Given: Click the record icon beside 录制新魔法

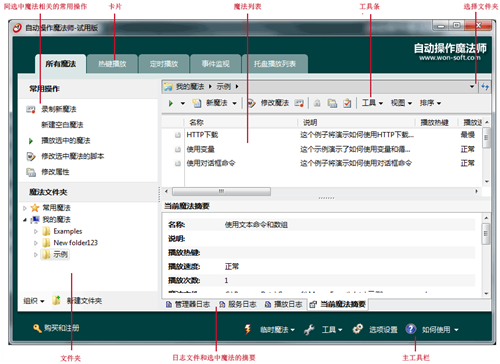Looking at the screenshot, I should click(x=31, y=109).
